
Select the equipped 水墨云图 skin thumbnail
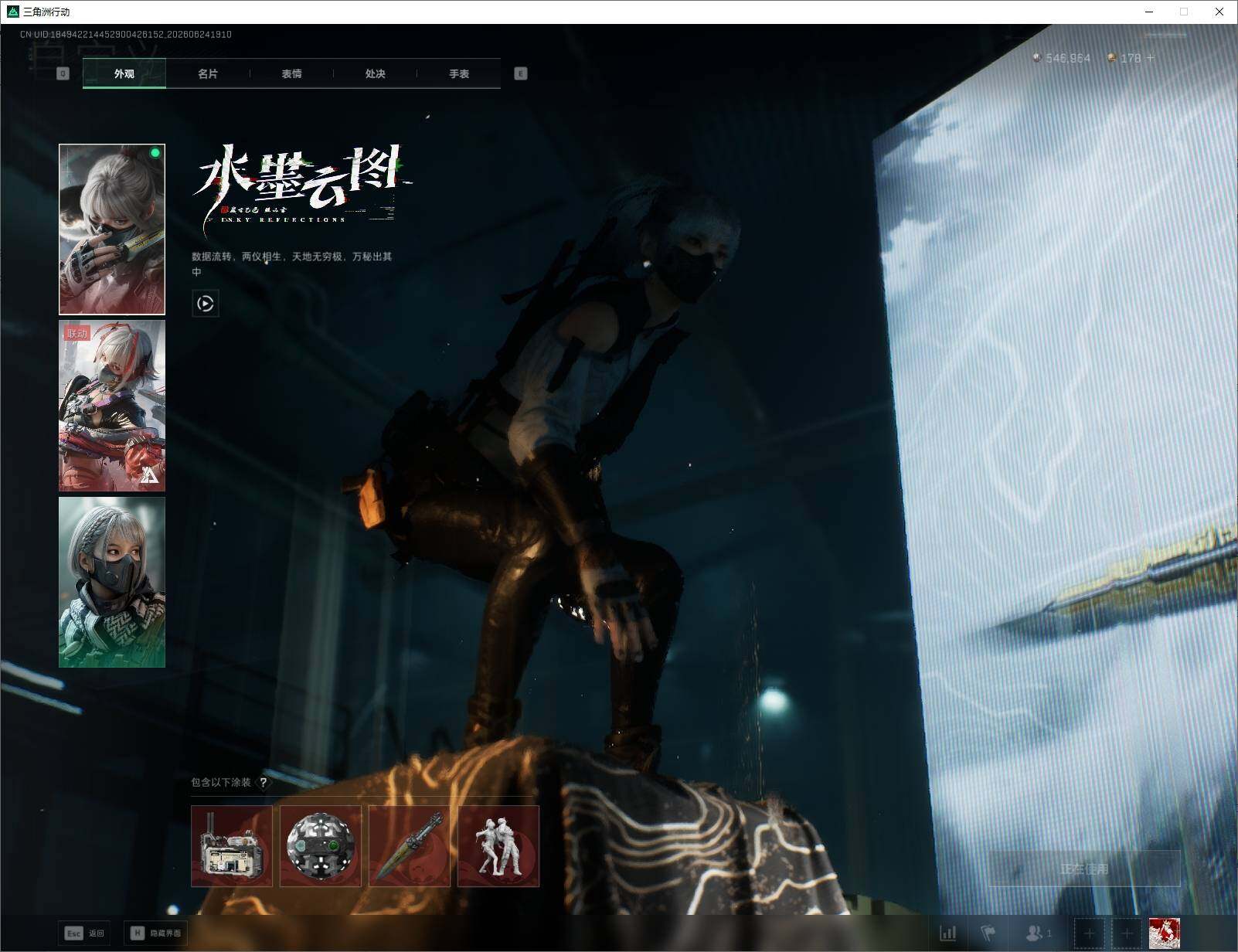pos(112,229)
